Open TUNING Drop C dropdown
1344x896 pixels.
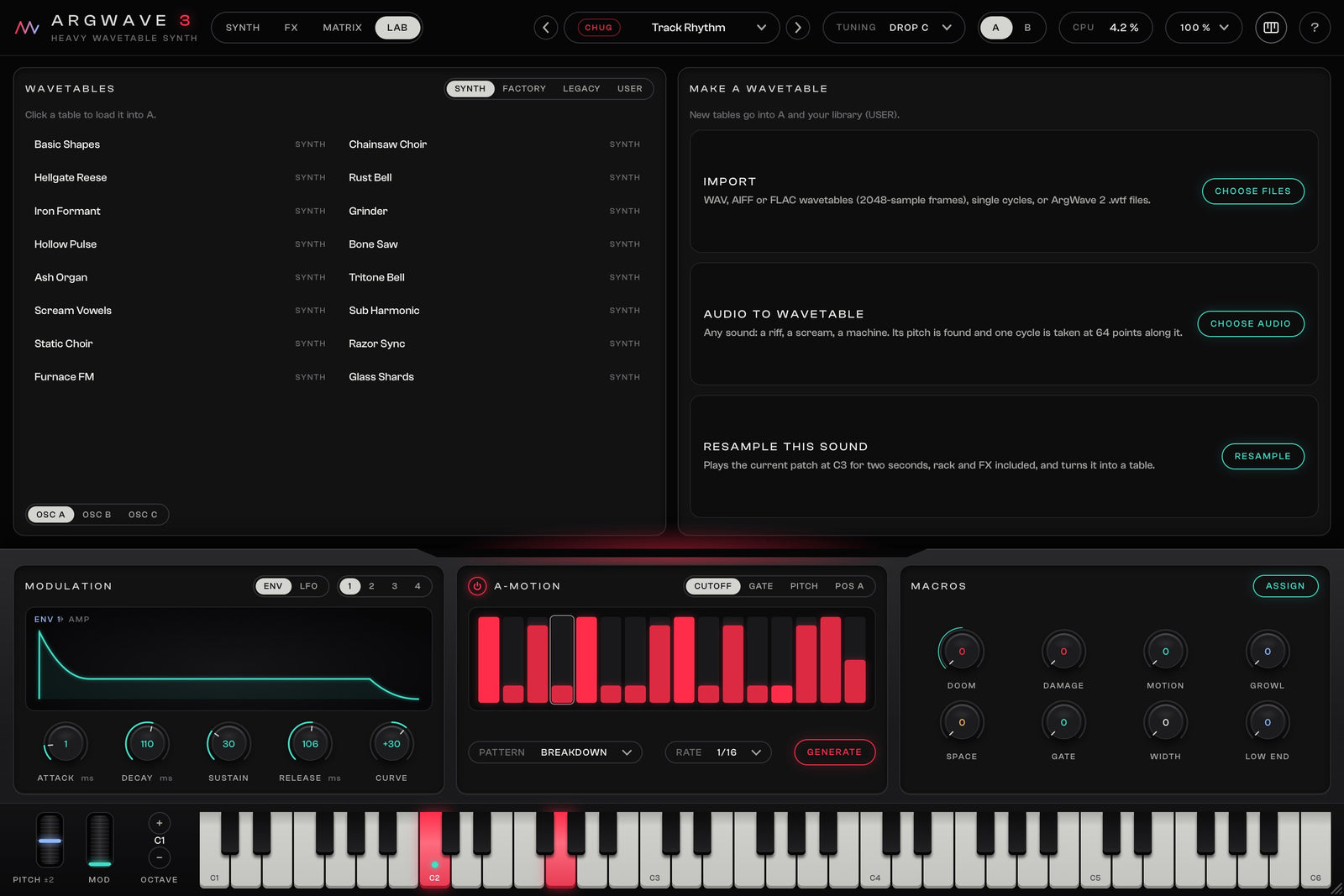click(894, 28)
